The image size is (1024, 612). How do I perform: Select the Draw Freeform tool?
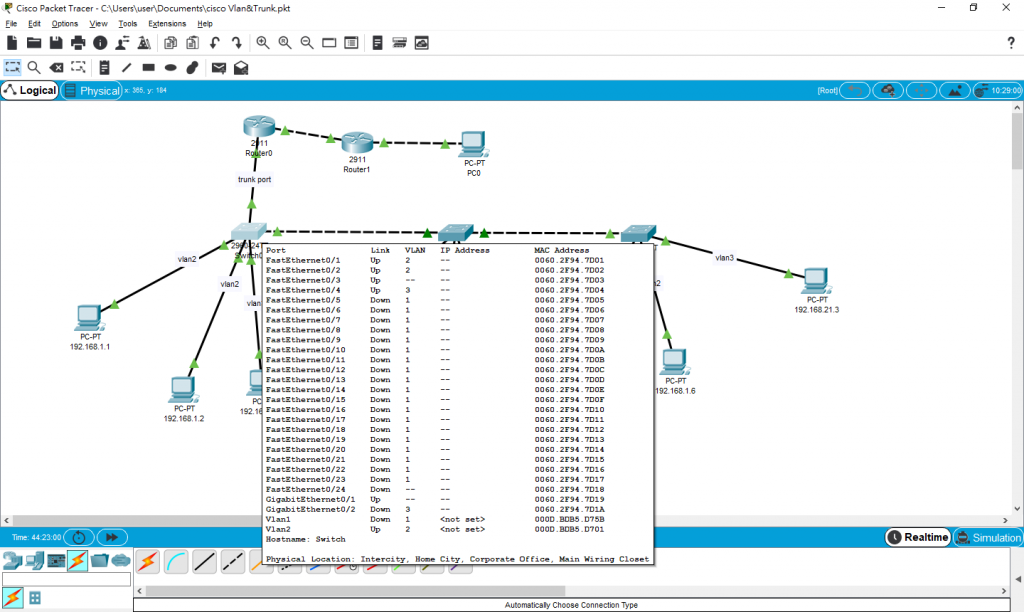click(193, 67)
